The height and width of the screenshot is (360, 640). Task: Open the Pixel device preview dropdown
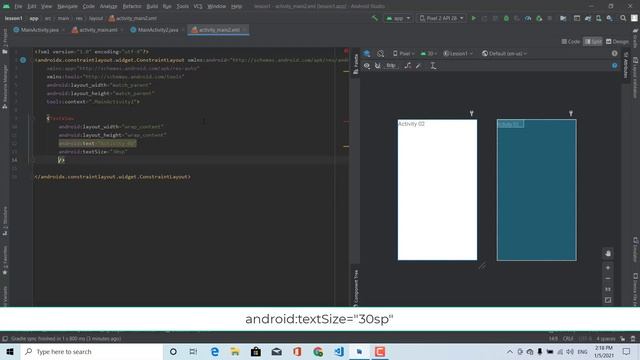[x=403, y=53]
